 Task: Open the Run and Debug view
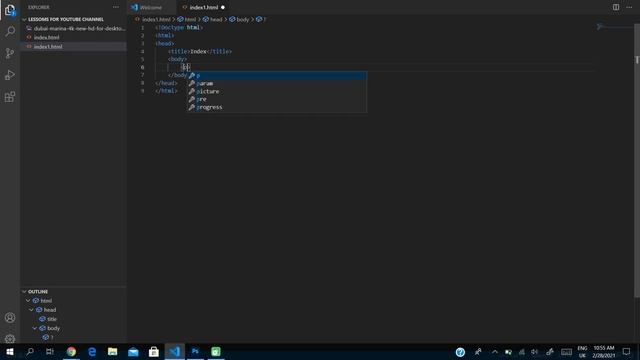click(10, 75)
